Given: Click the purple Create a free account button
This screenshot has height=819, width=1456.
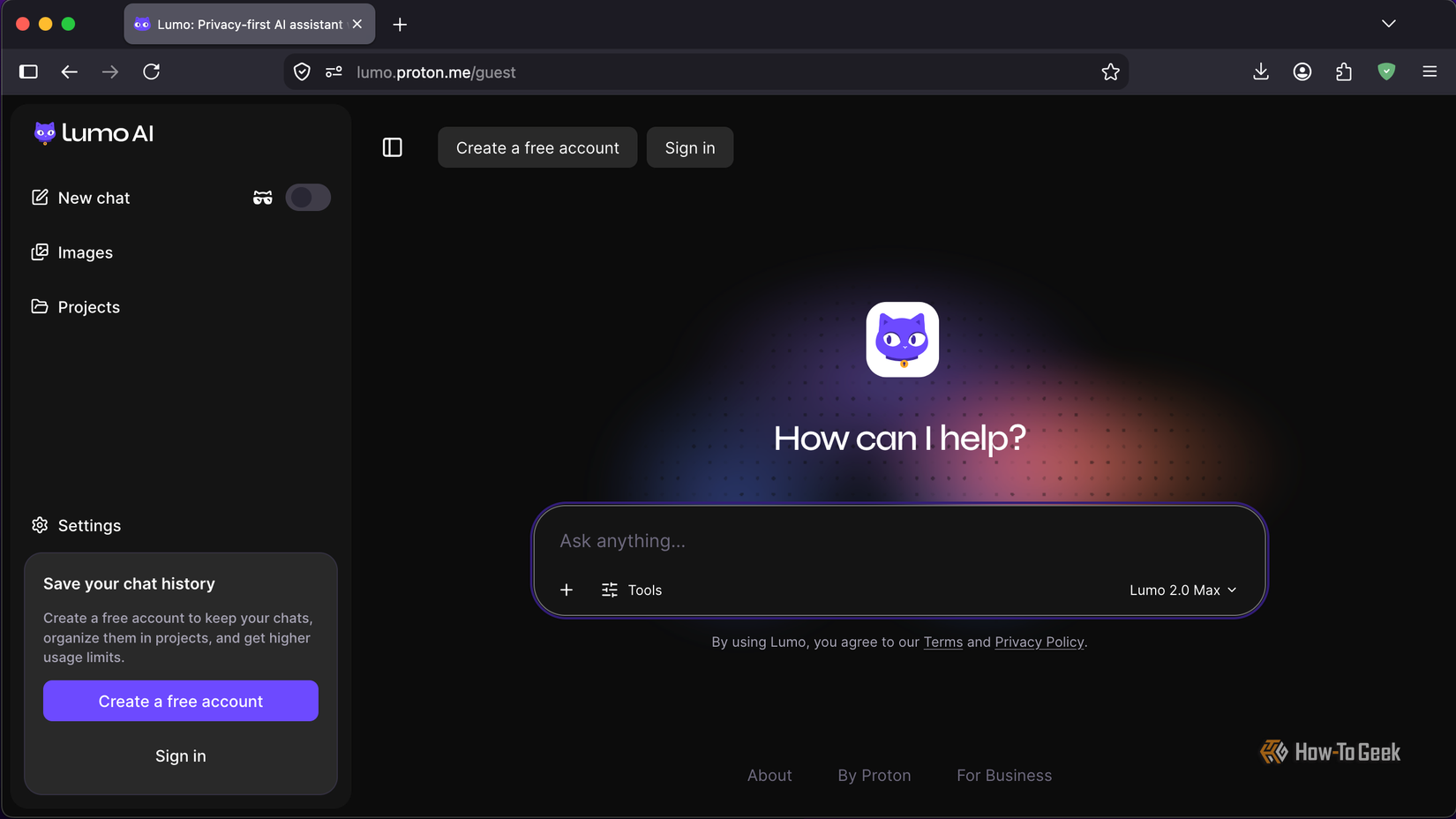Looking at the screenshot, I should tap(181, 701).
